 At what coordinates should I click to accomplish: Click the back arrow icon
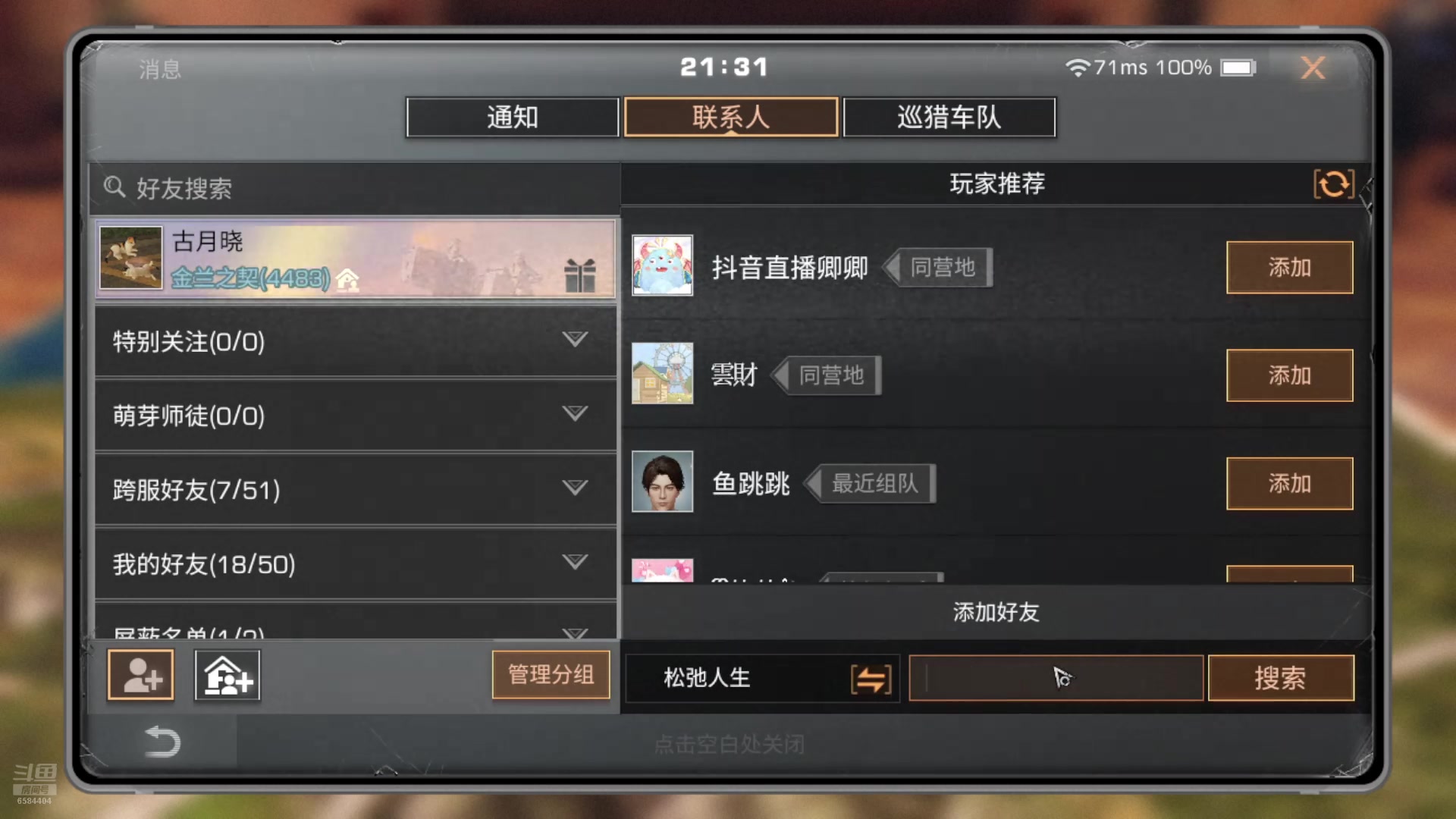(x=162, y=742)
